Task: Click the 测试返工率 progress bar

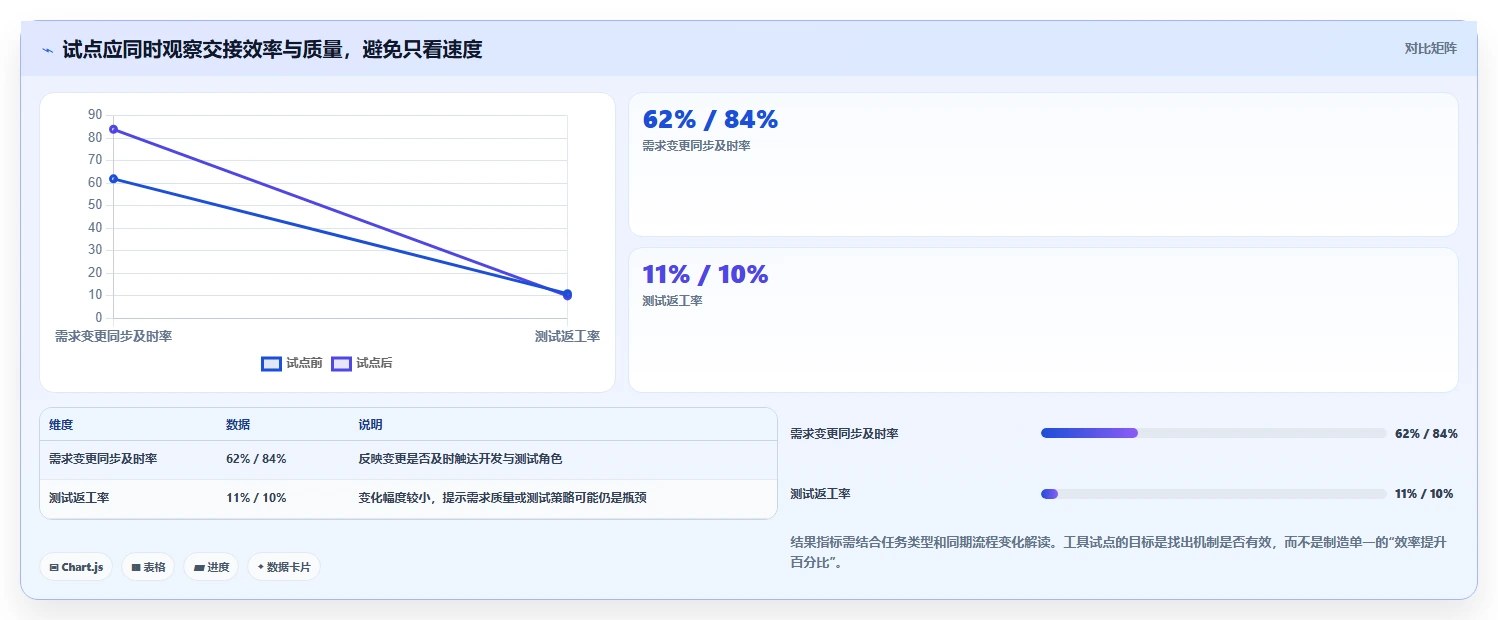Action: point(1213,494)
